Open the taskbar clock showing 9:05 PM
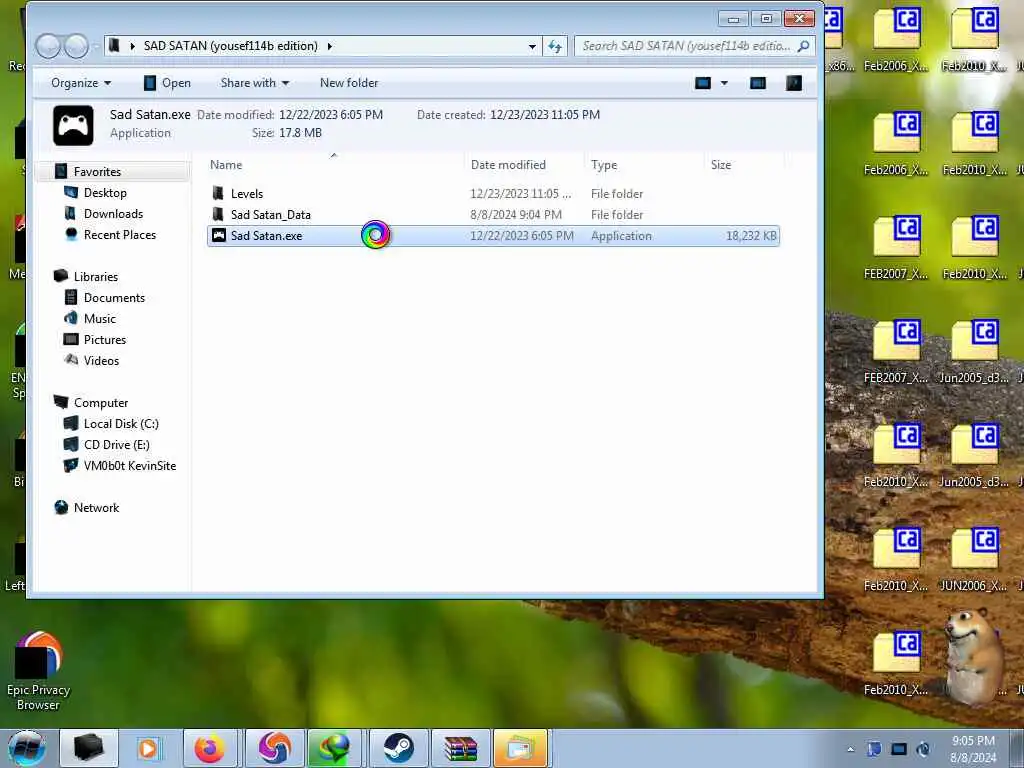This screenshot has width=1024, height=768. pyautogui.click(x=973, y=749)
